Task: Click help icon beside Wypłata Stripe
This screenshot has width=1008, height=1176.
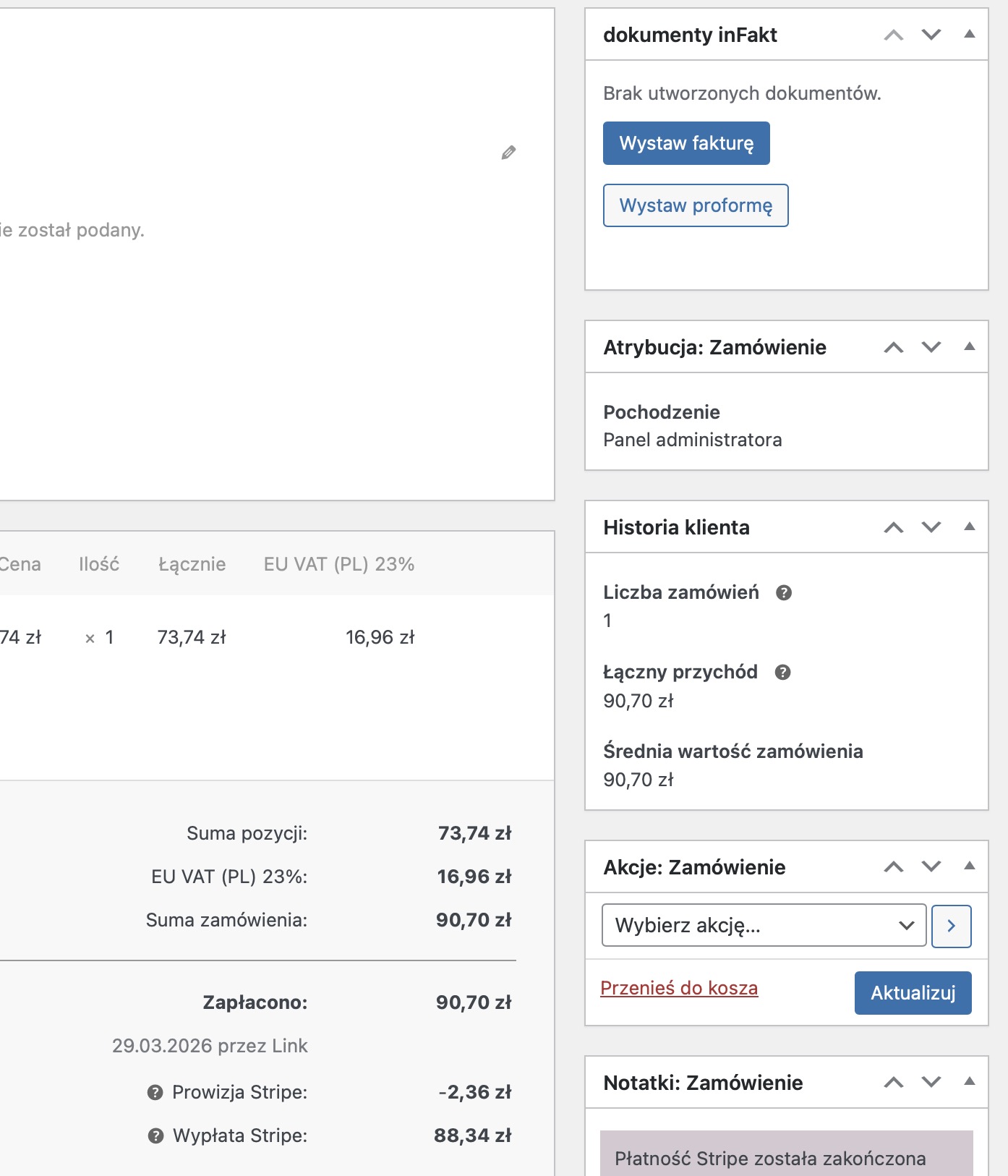Action: click(x=155, y=1135)
